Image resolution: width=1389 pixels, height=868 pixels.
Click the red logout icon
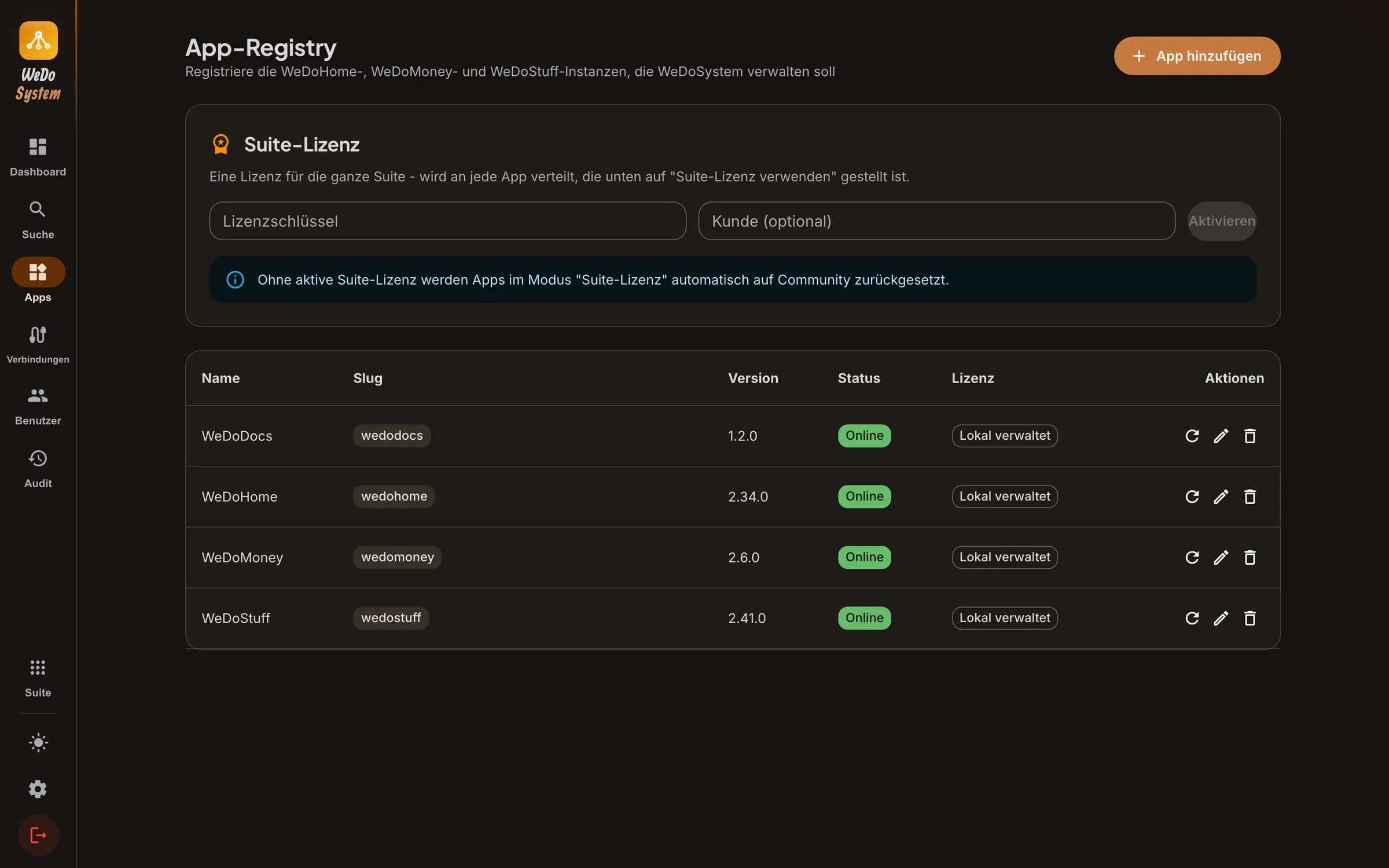coord(38,836)
